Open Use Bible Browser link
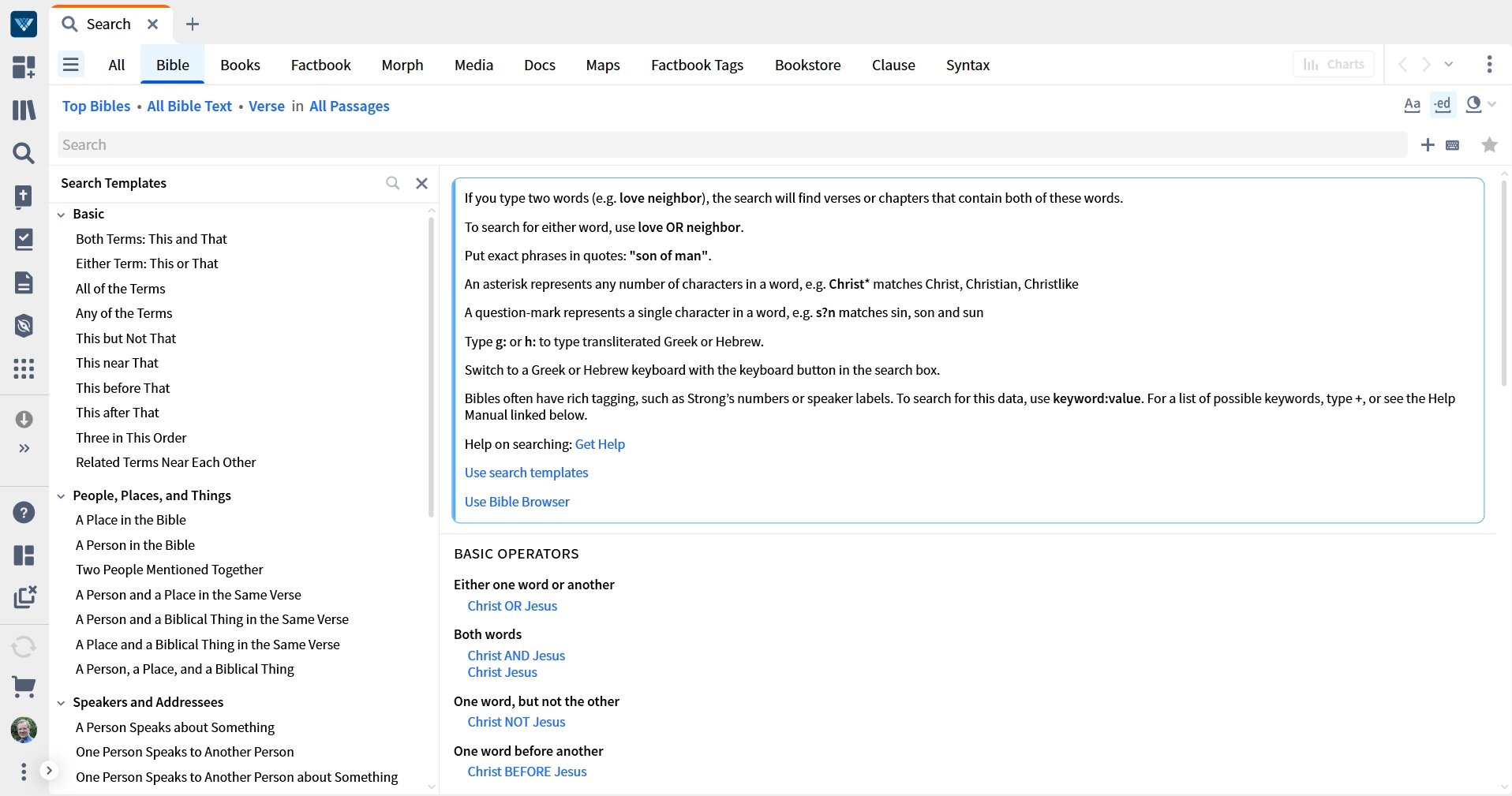This screenshot has height=796, width=1512. 517,502
